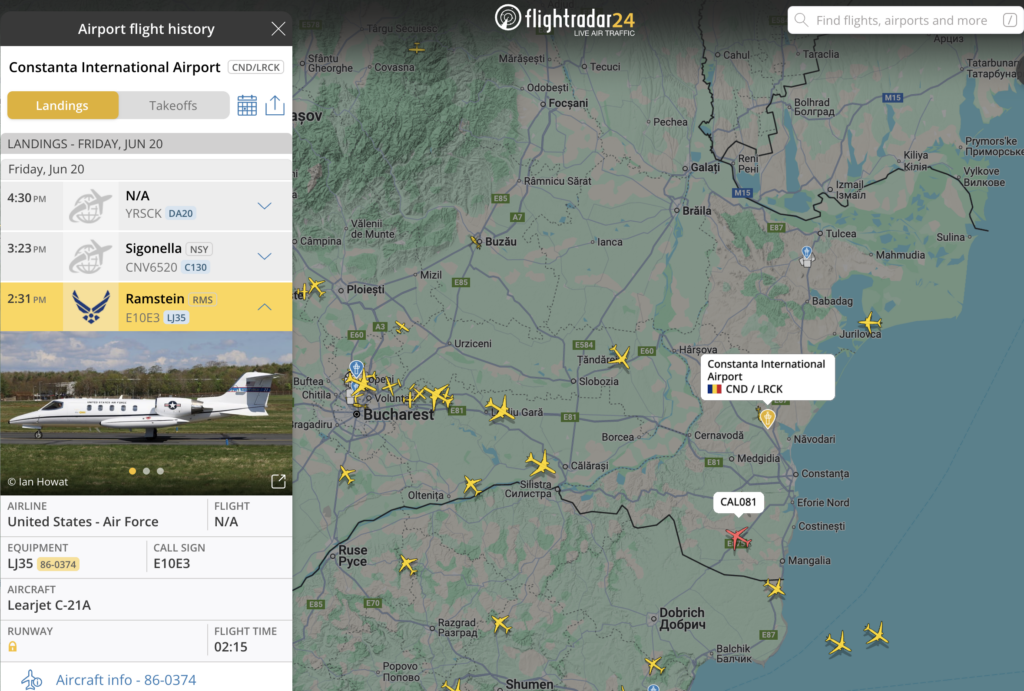Image resolution: width=1024 pixels, height=691 pixels.
Task: Click the Constanta airport pin marker
Action: point(767,417)
